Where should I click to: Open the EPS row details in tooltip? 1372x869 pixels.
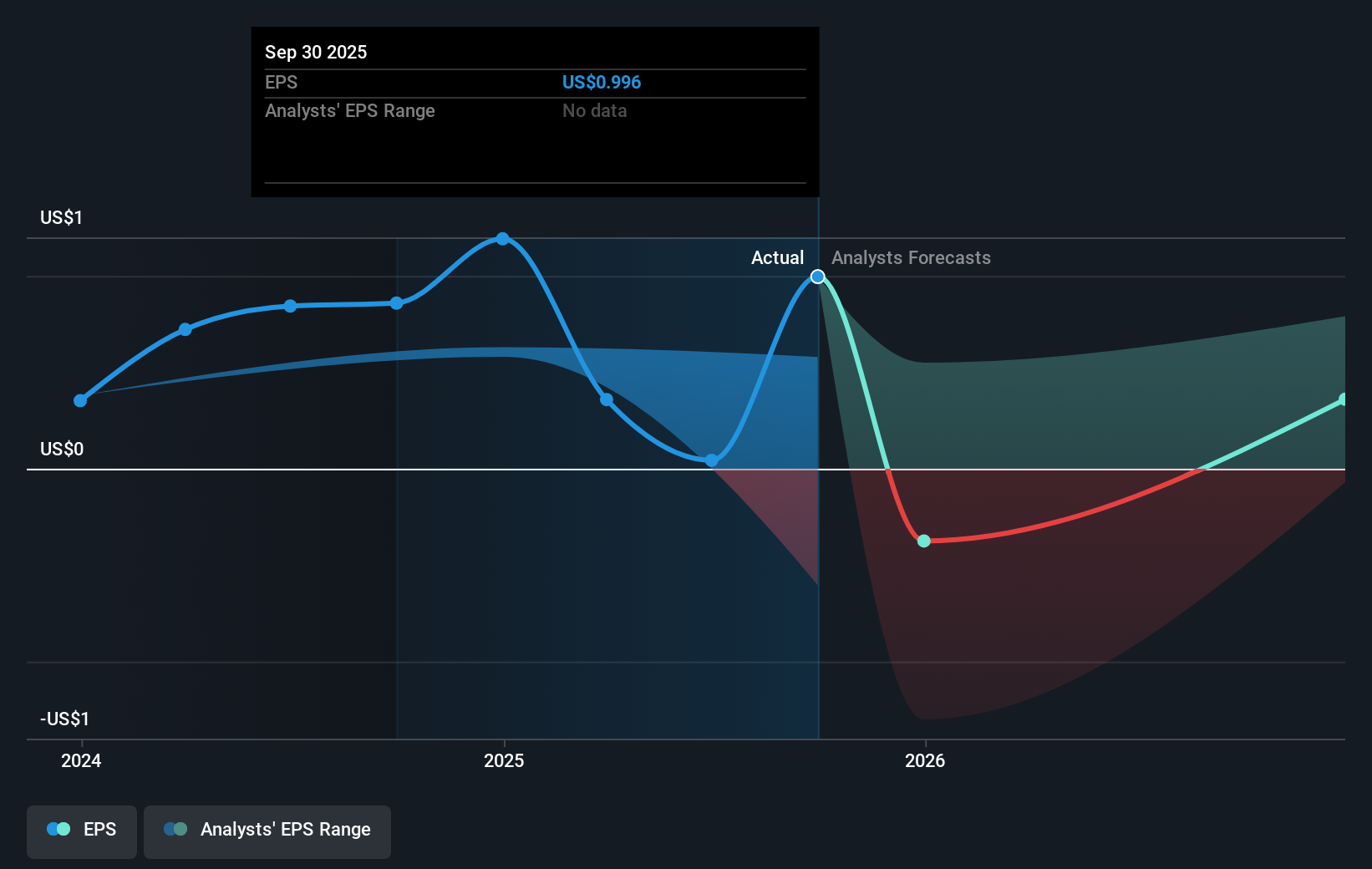click(282, 82)
